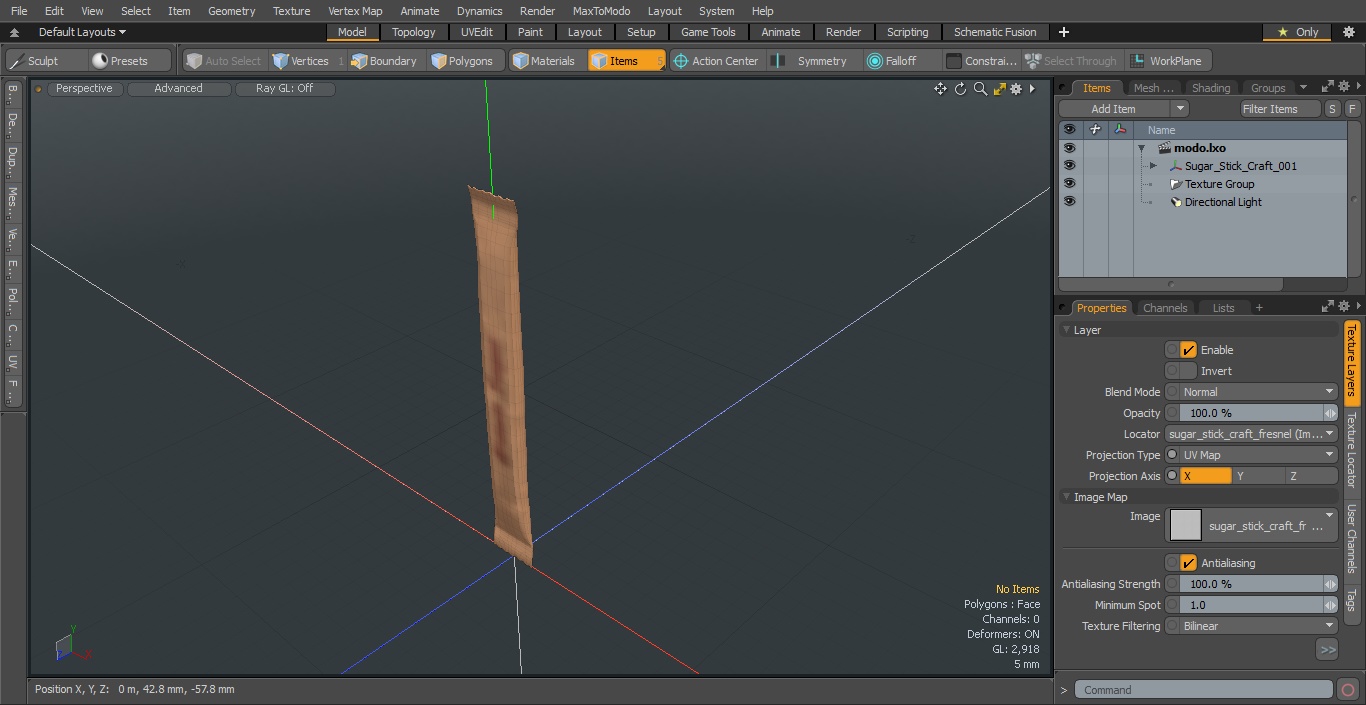This screenshot has width=1366, height=705.
Task: Open Items panel settings gear
Action: tap(1345, 87)
